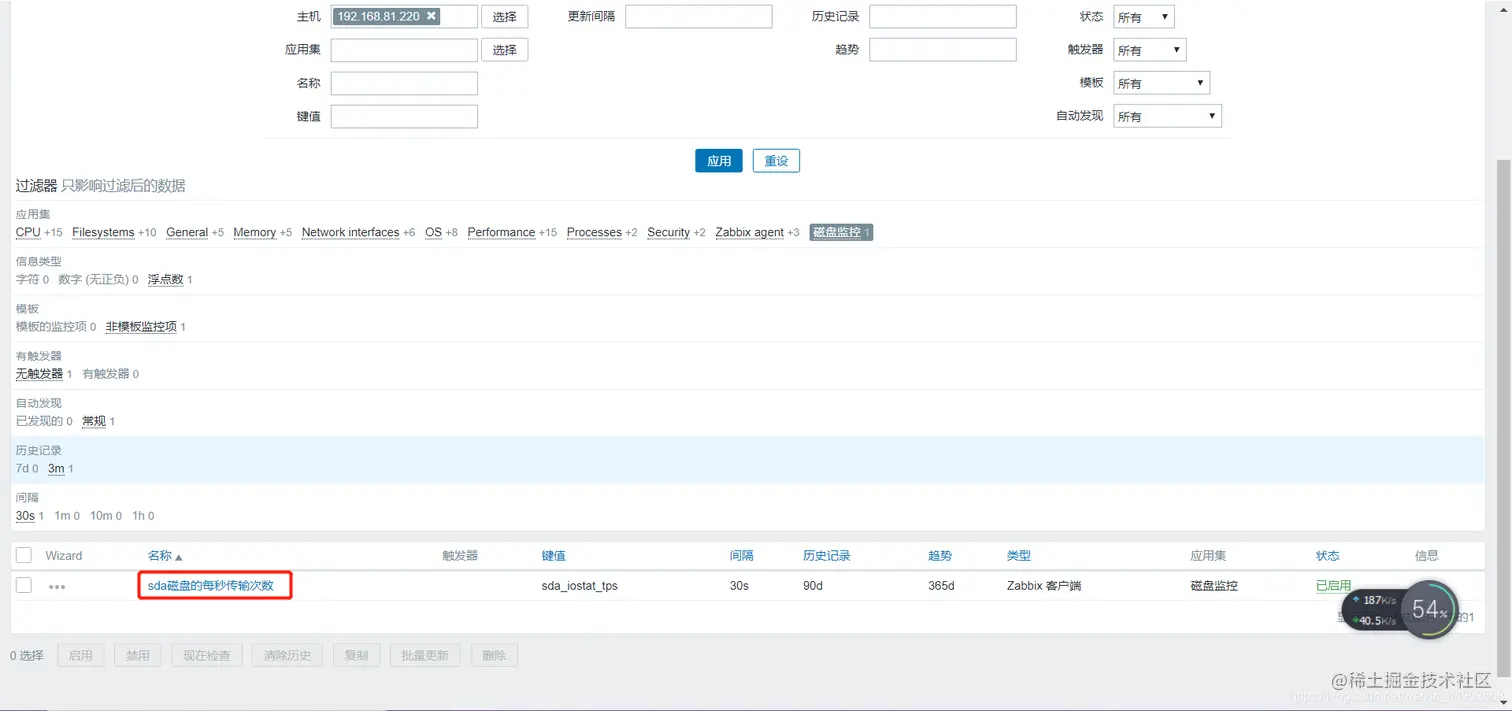Click 选择 button next to 应用集
This screenshot has width=1512, height=711.
tap(505, 50)
